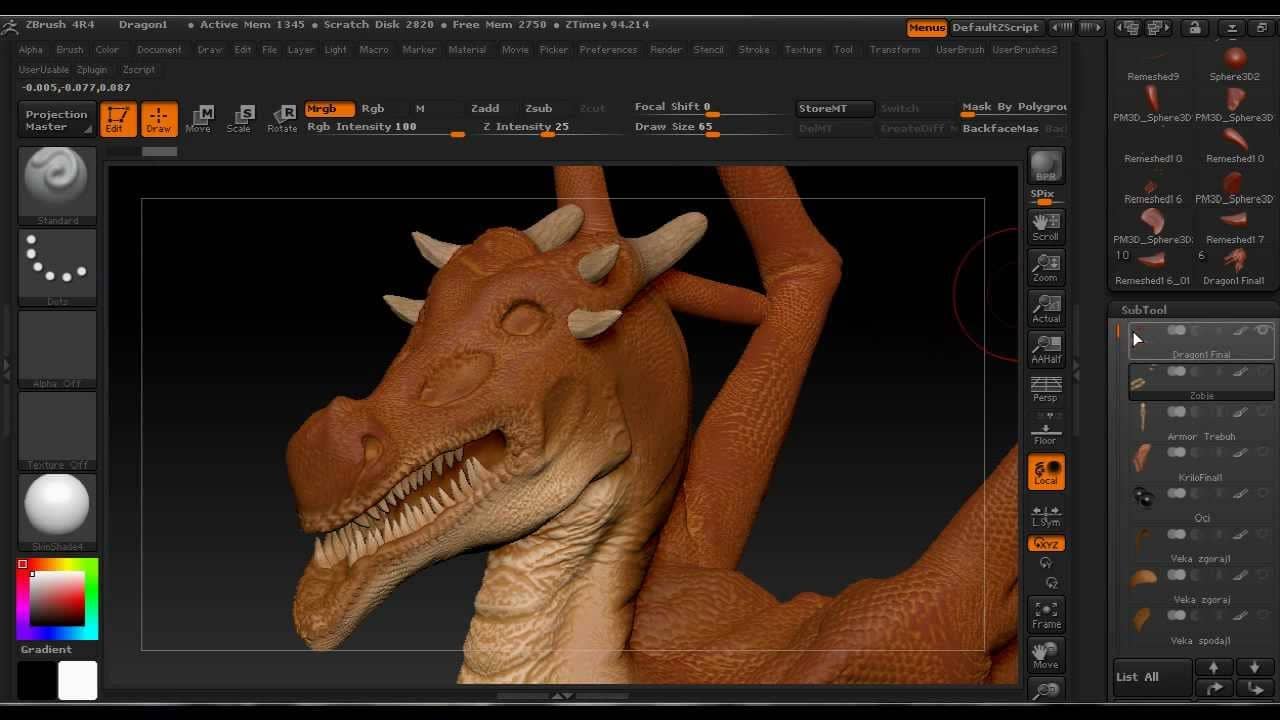The image size is (1280, 720).
Task: Open the Tool menu
Action: point(843,49)
